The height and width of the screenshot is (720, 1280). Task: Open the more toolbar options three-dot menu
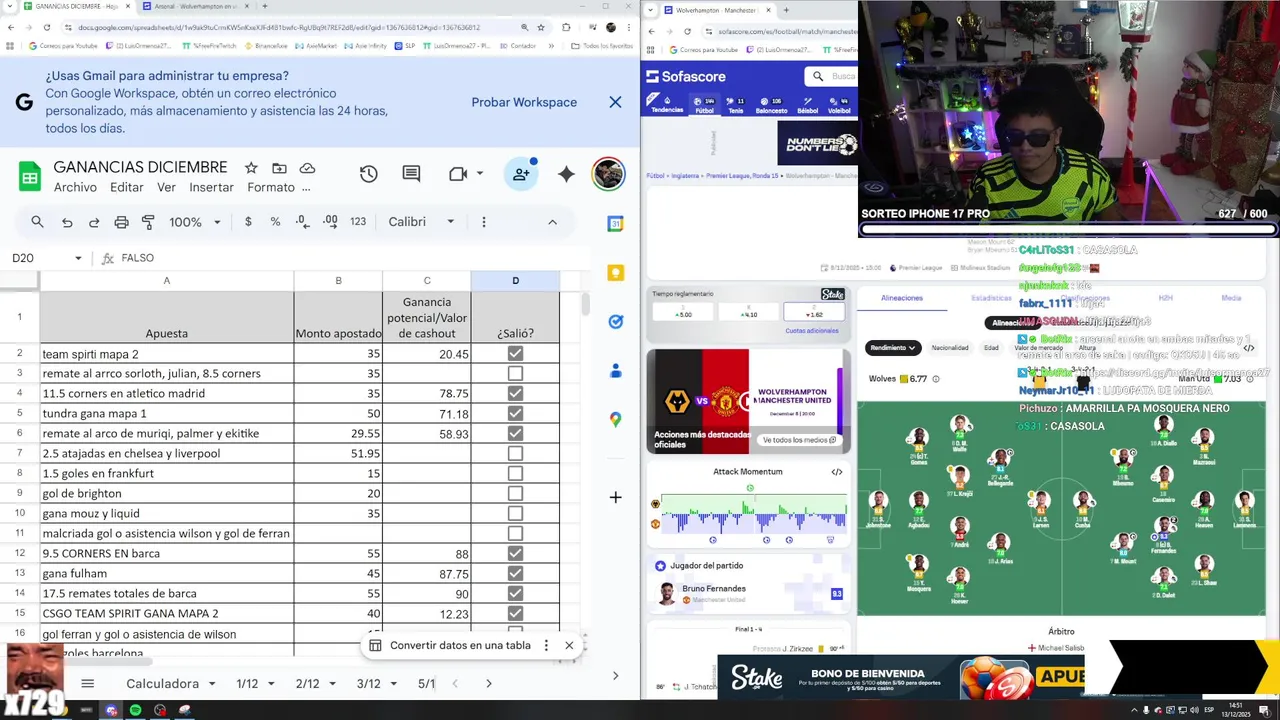pyautogui.click(x=484, y=222)
